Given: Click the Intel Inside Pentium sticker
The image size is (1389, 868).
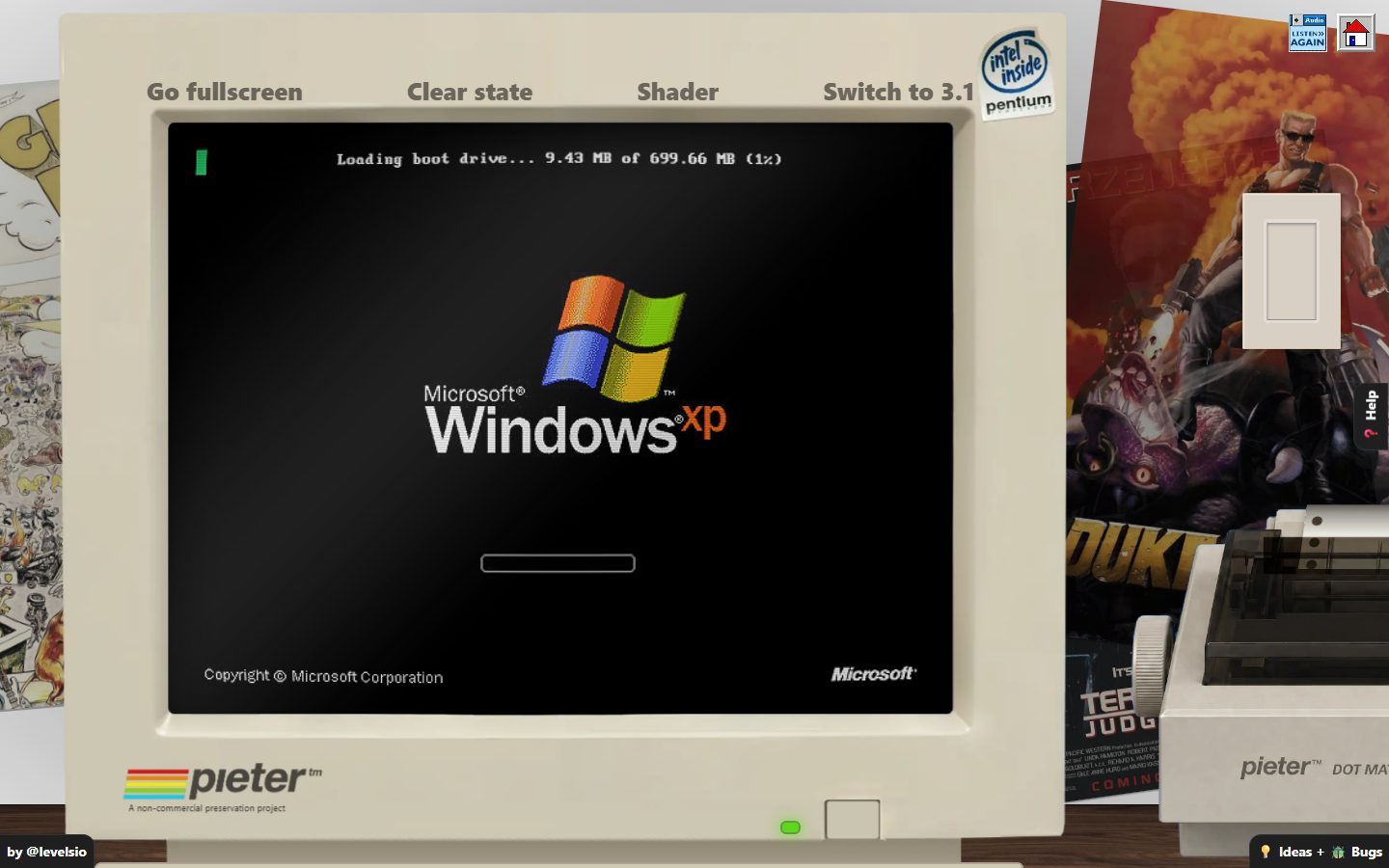Looking at the screenshot, I should pyautogui.click(x=1017, y=74).
